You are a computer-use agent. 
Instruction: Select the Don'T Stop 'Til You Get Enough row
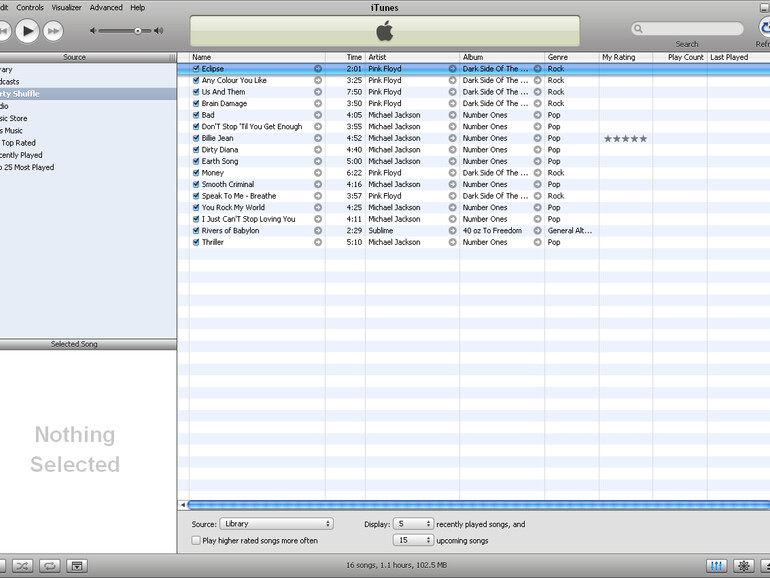click(474, 127)
